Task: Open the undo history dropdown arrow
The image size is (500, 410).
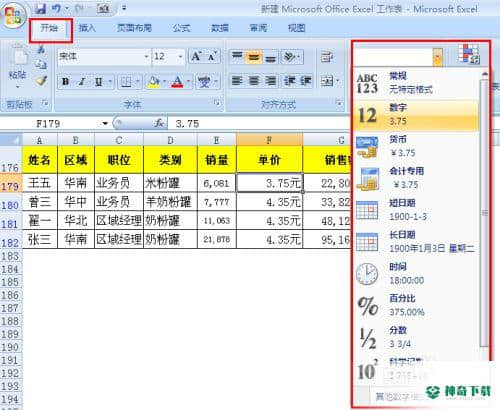Action: [67, 8]
